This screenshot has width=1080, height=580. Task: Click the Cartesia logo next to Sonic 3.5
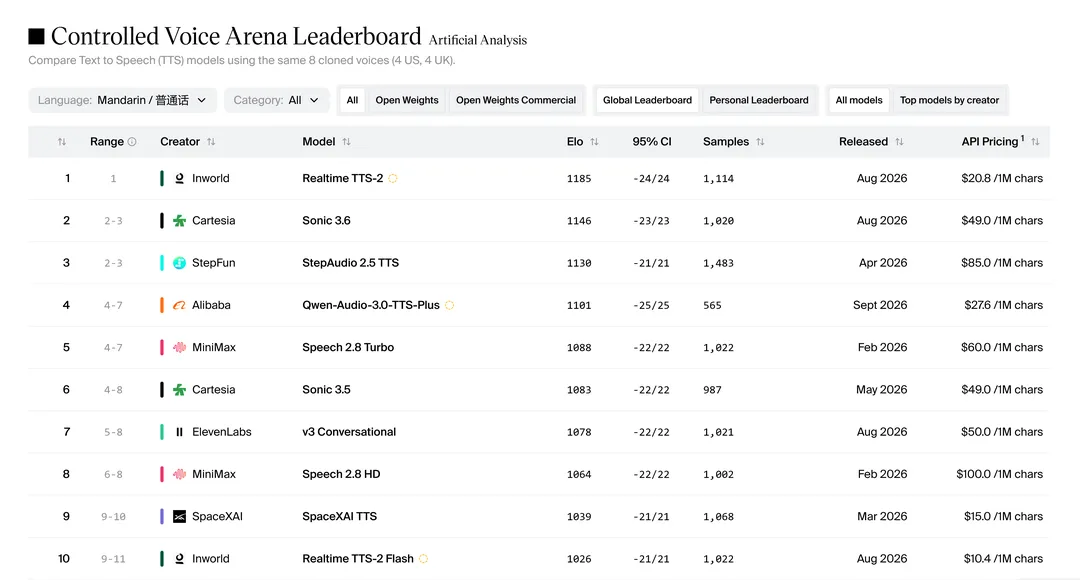click(179, 390)
